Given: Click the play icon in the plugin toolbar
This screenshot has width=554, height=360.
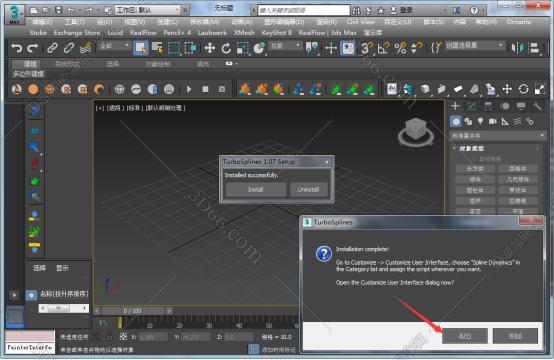Looking at the screenshot, I should (x=189, y=89).
